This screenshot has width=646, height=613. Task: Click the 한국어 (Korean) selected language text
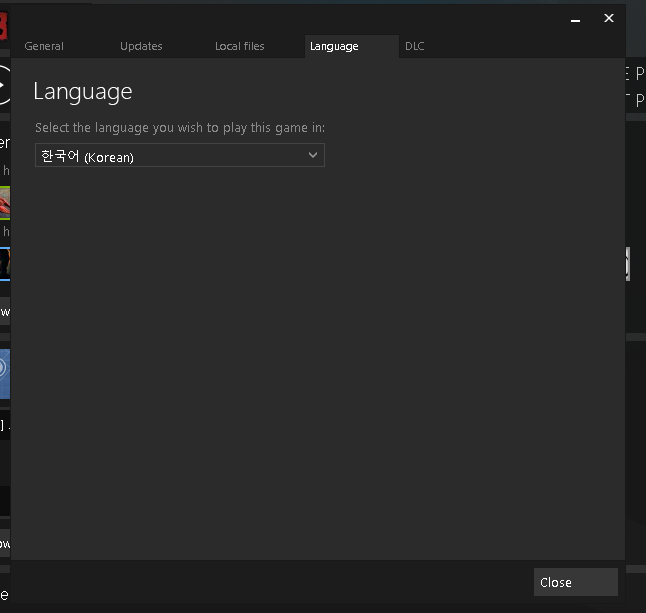tap(88, 157)
